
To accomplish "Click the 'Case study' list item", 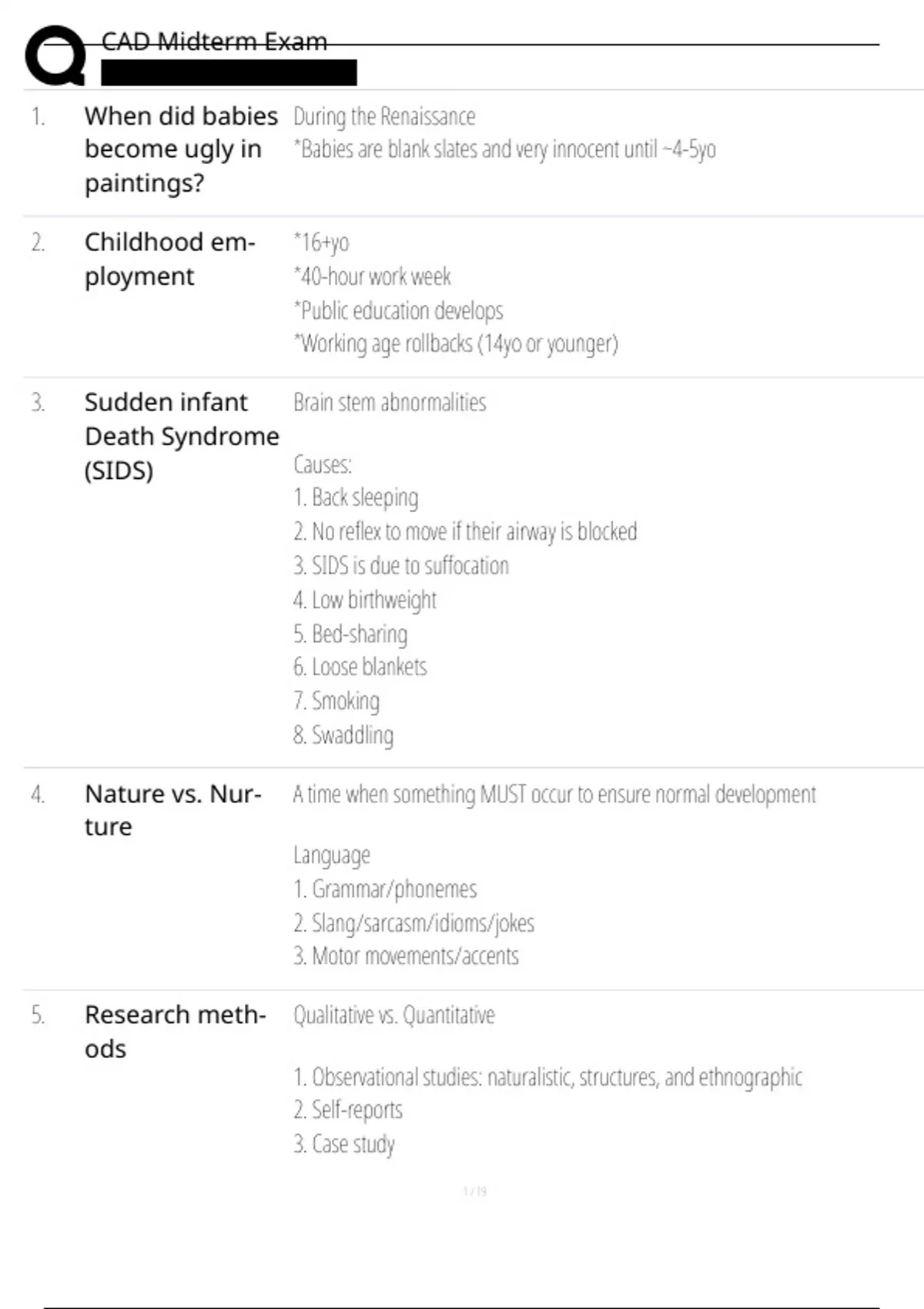I will [x=344, y=1144].
